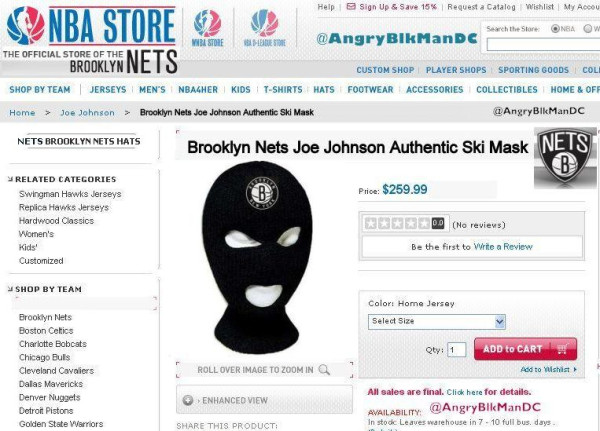
Task: Click the envelope icon beside Sign Up
Action: pyautogui.click(x=351, y=7)
